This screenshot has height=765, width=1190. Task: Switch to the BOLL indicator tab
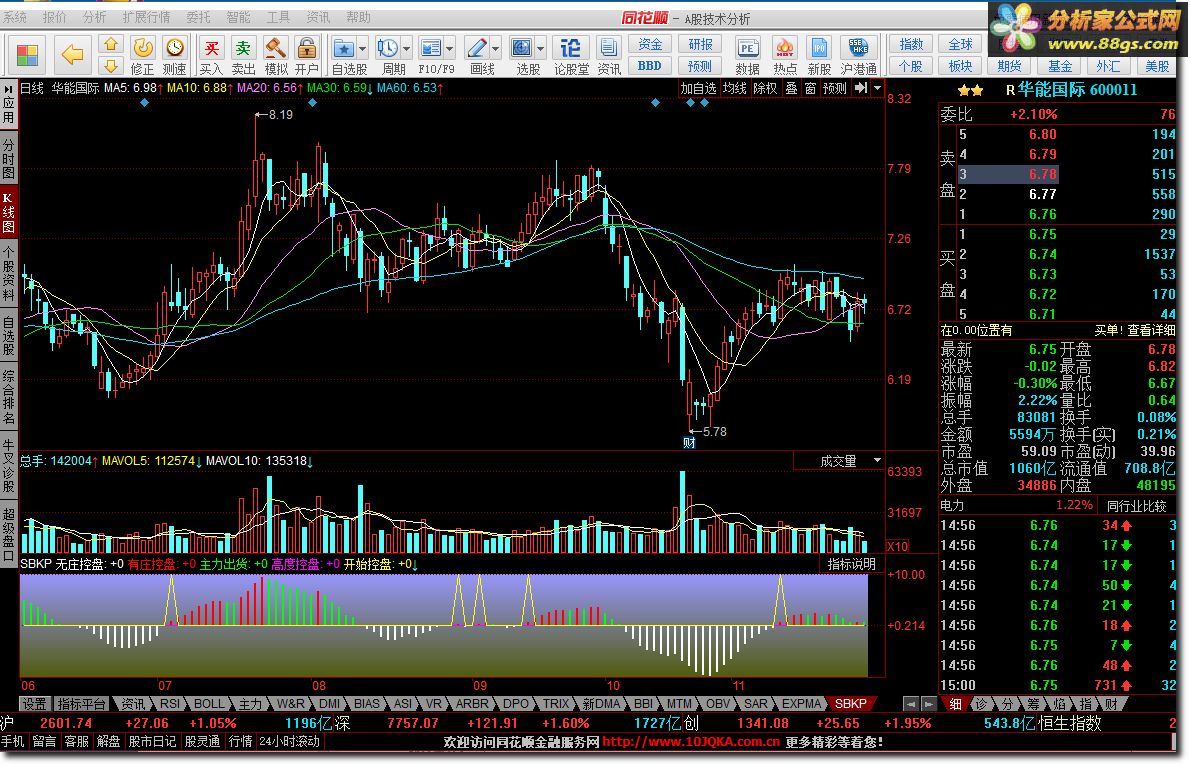[209, 704]
